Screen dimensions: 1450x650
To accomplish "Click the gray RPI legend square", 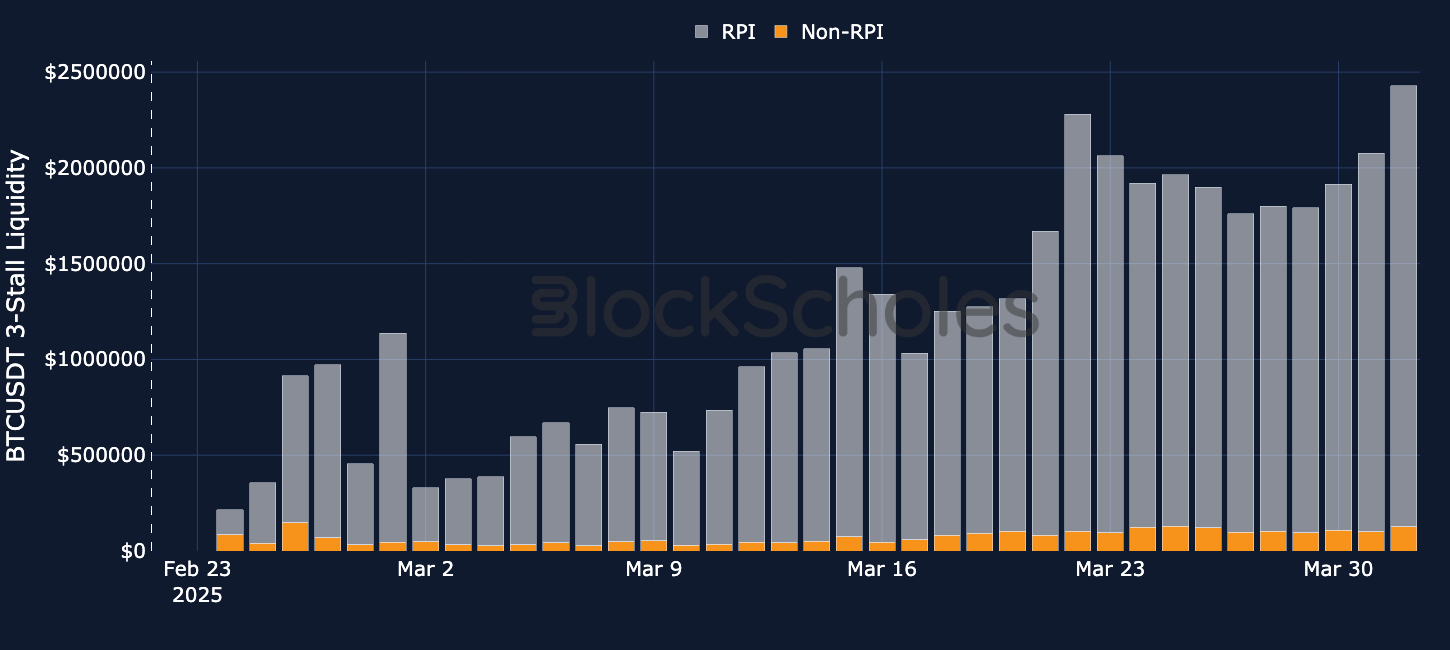I will (x=700, y=32).
